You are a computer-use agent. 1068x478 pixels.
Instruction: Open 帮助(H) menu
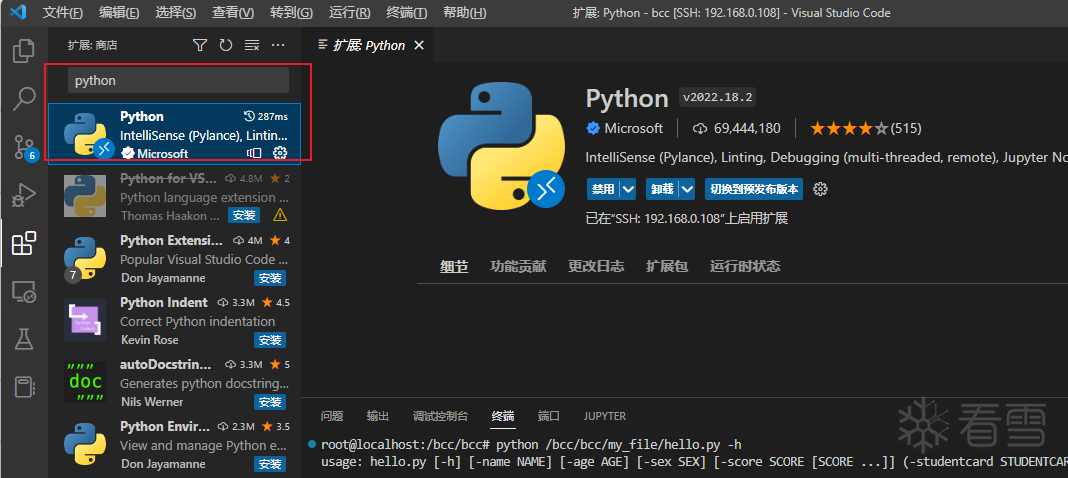pyautogui.click(x=465, y=13)
